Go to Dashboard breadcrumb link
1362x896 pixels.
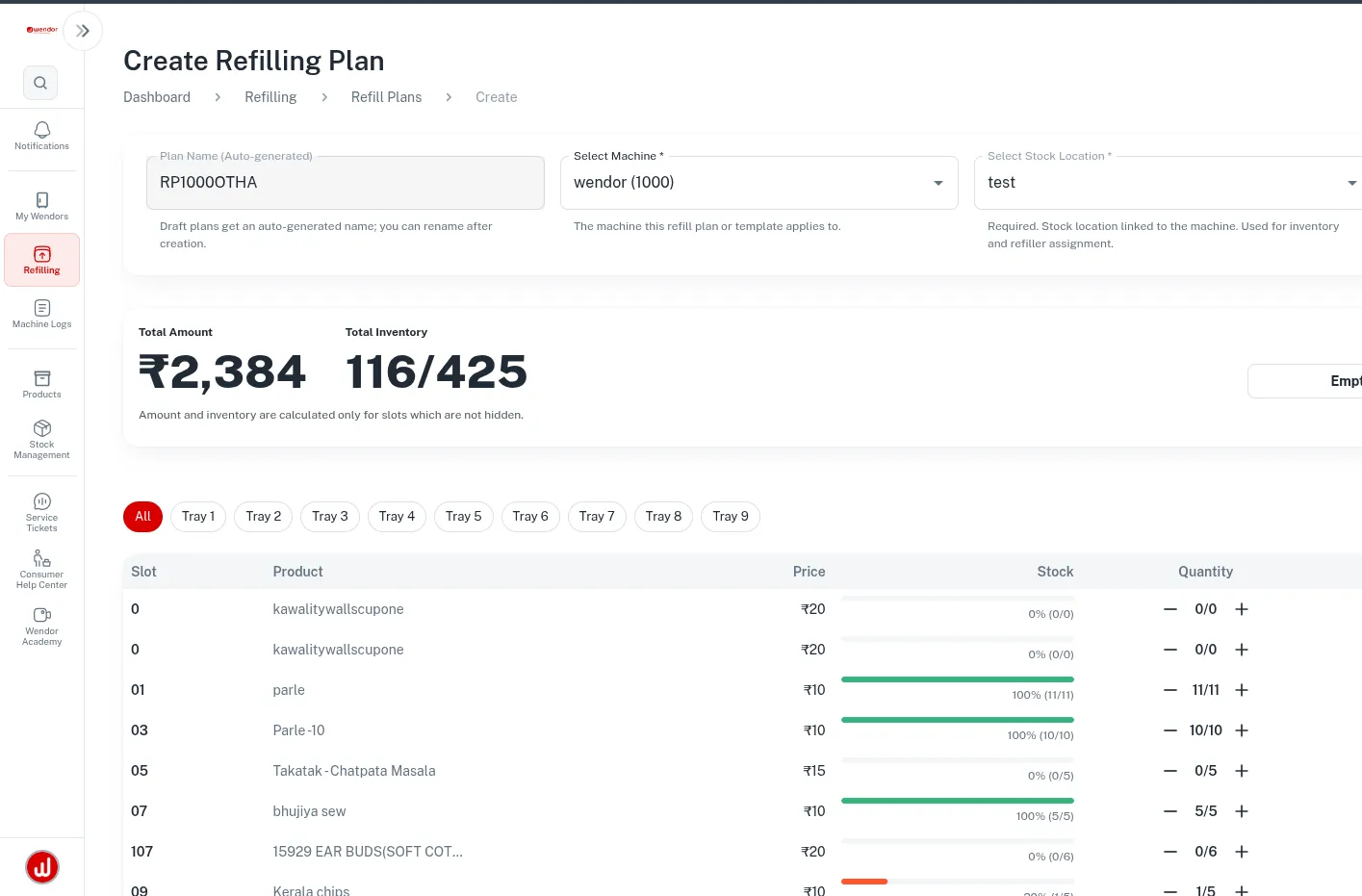pos(157,97)
